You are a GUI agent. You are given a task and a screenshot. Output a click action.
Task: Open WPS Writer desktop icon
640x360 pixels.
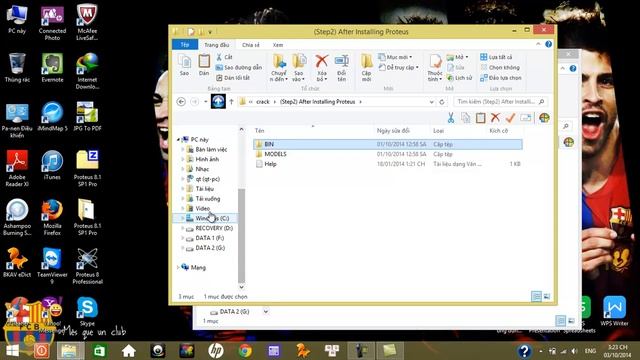click(614, 311)
